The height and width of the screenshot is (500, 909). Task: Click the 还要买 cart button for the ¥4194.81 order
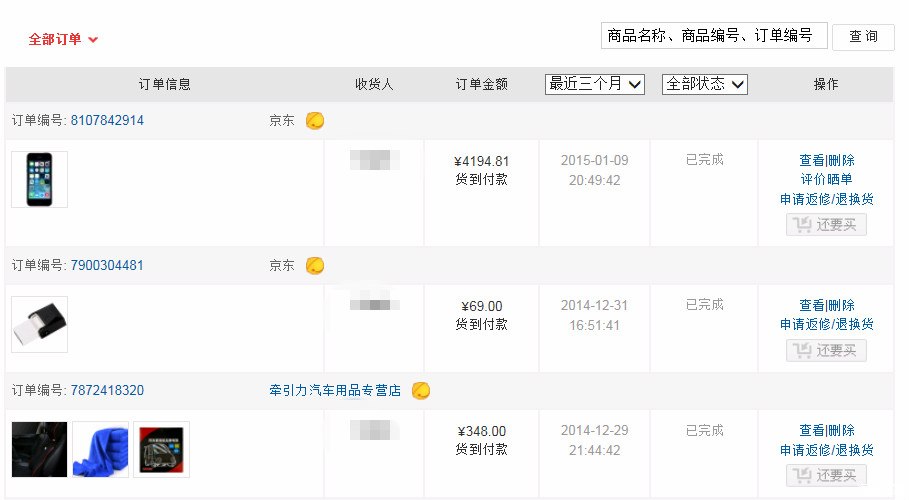pyautogui.click(x=826, y=225)
